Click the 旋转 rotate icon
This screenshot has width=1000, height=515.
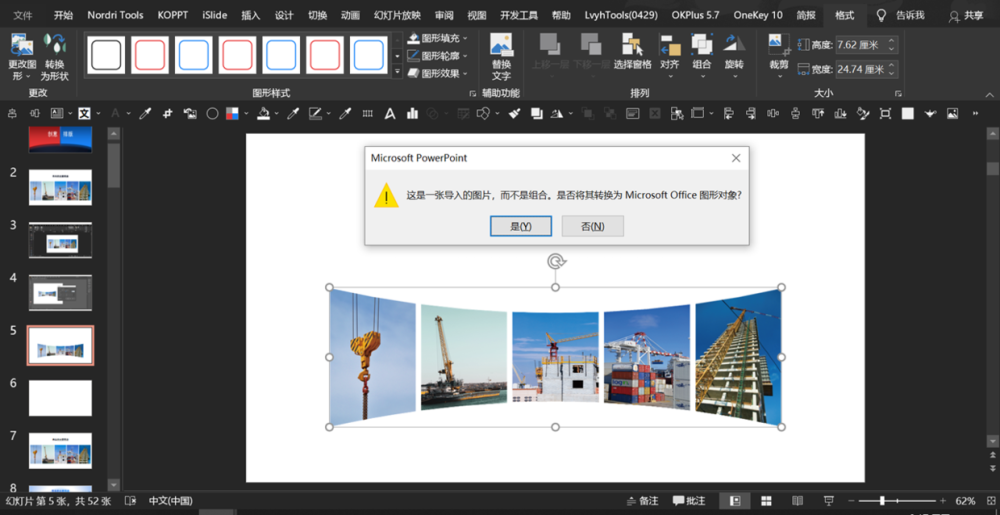click(x=734, y=45)
